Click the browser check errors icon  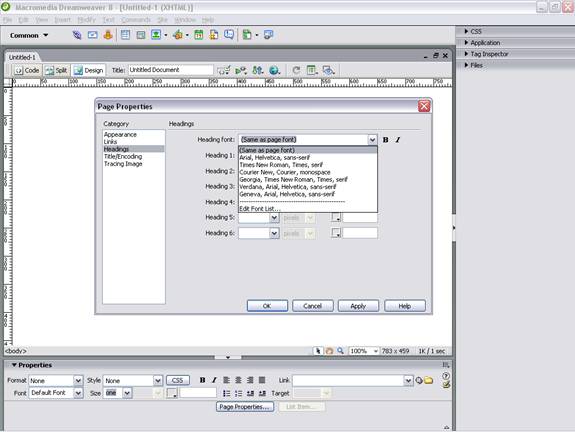click(x=224, y=70)
